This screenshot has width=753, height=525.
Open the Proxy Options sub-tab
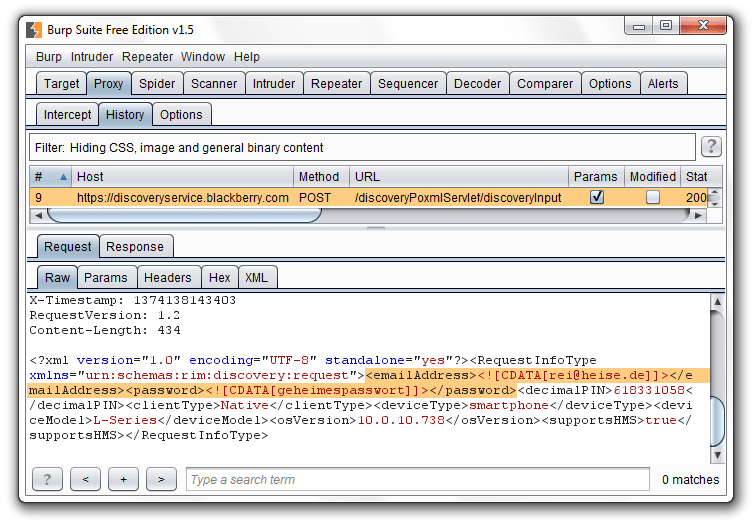coord(181,115)
